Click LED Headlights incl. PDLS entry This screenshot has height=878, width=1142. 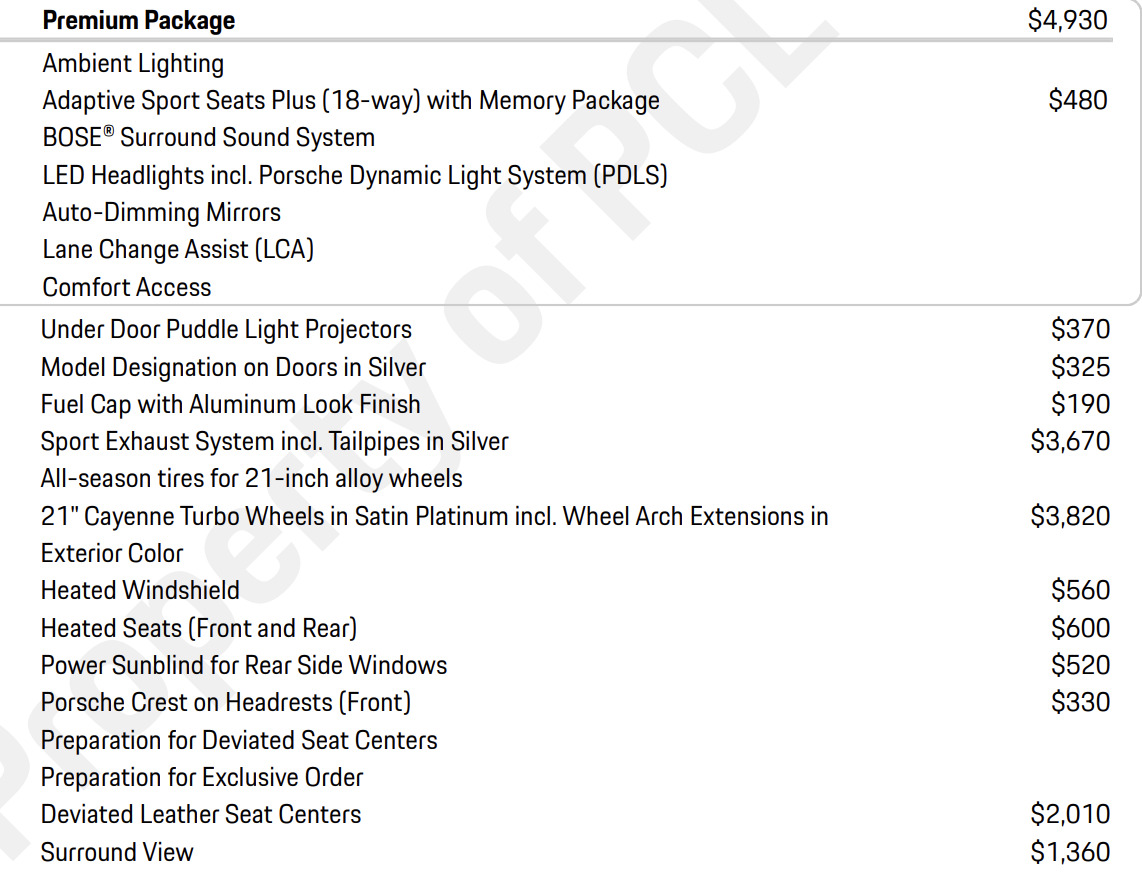pos(355,175)
